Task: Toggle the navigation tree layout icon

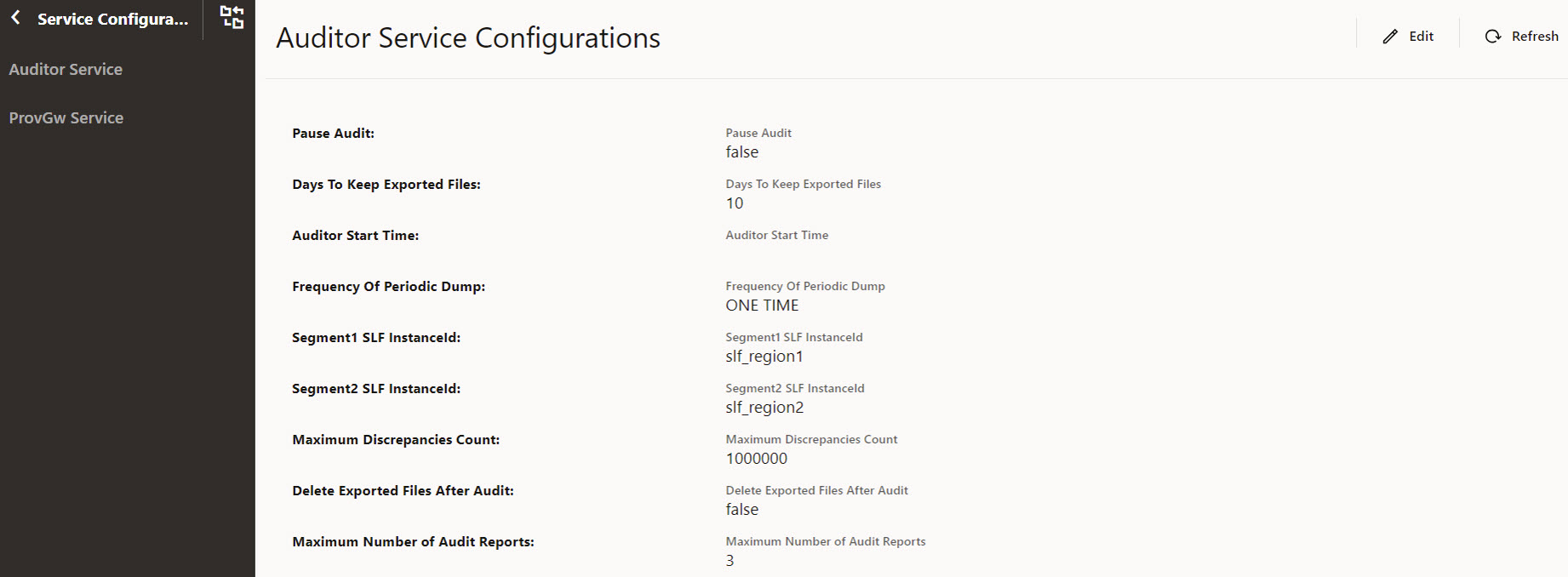Action: [232, 17]
